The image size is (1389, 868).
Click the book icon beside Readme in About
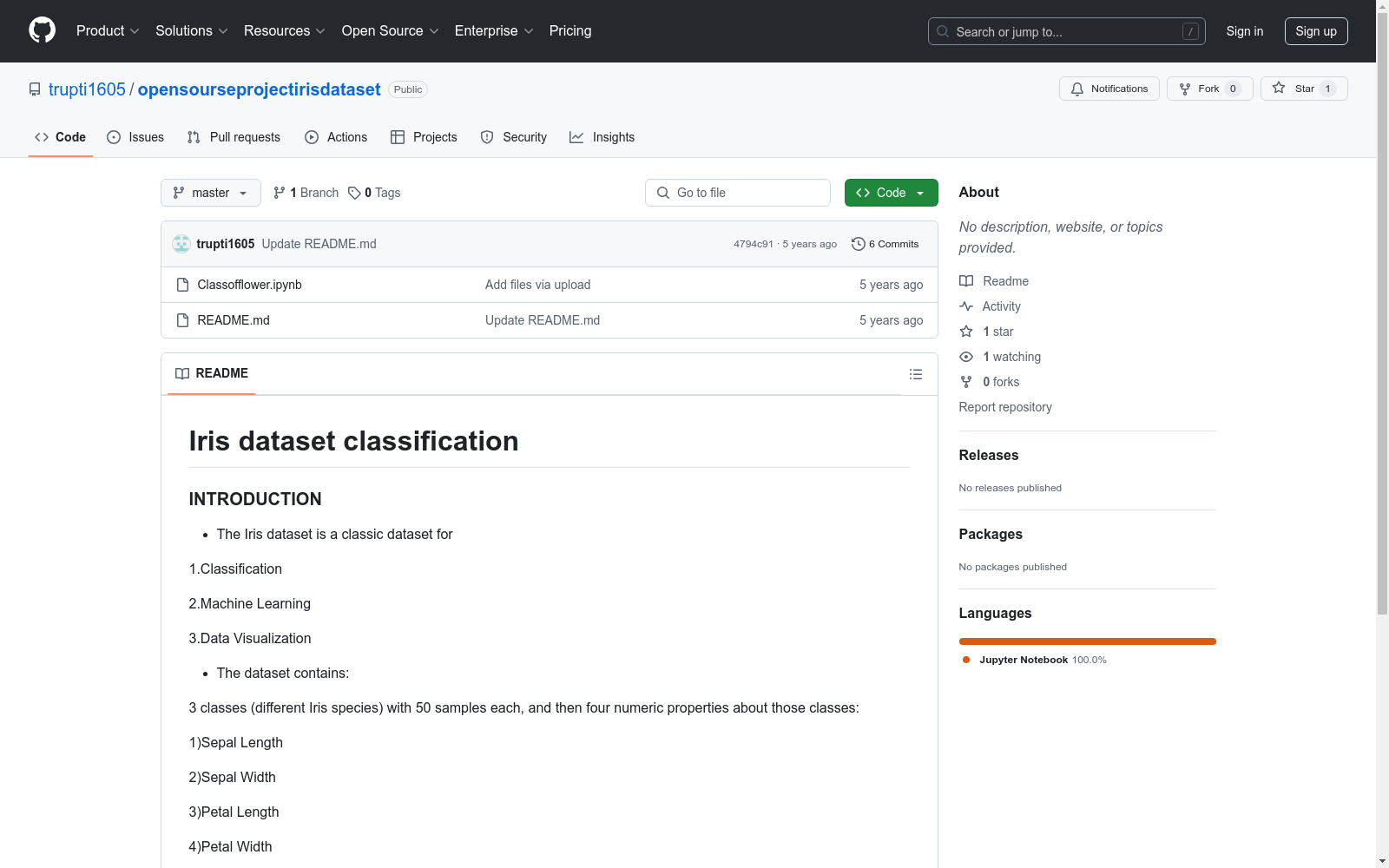(x=966, y=281)
